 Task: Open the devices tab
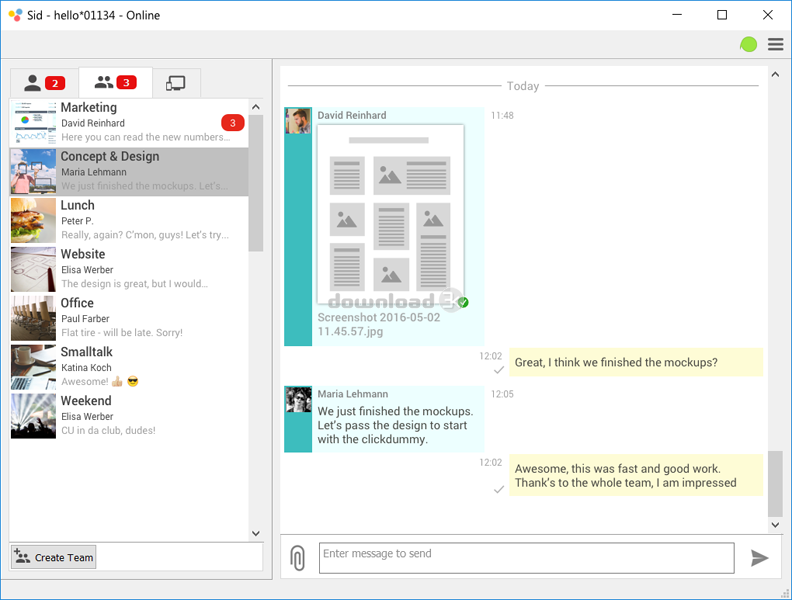[176, 83]
